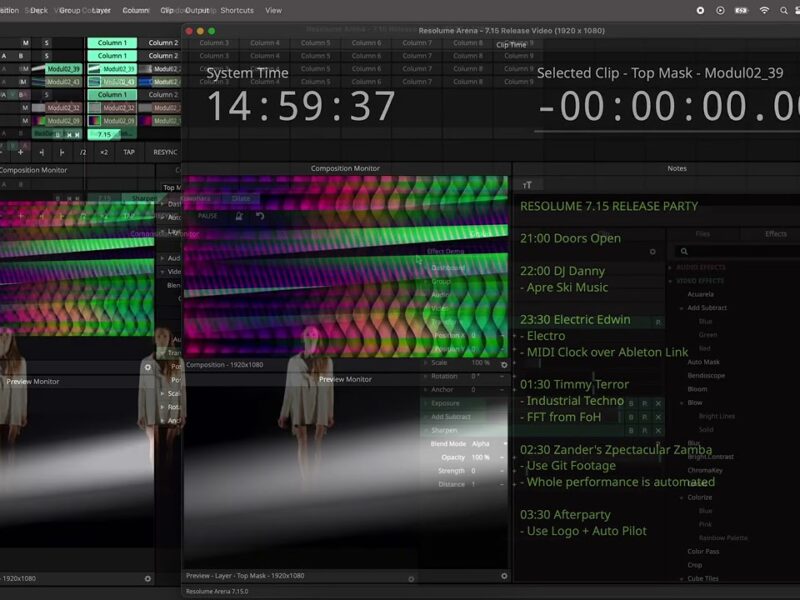Open Wi-Fi status in the menu bar
Image resolution: width=800 pixels, height=600 pixels.
(x=764, y=10)
